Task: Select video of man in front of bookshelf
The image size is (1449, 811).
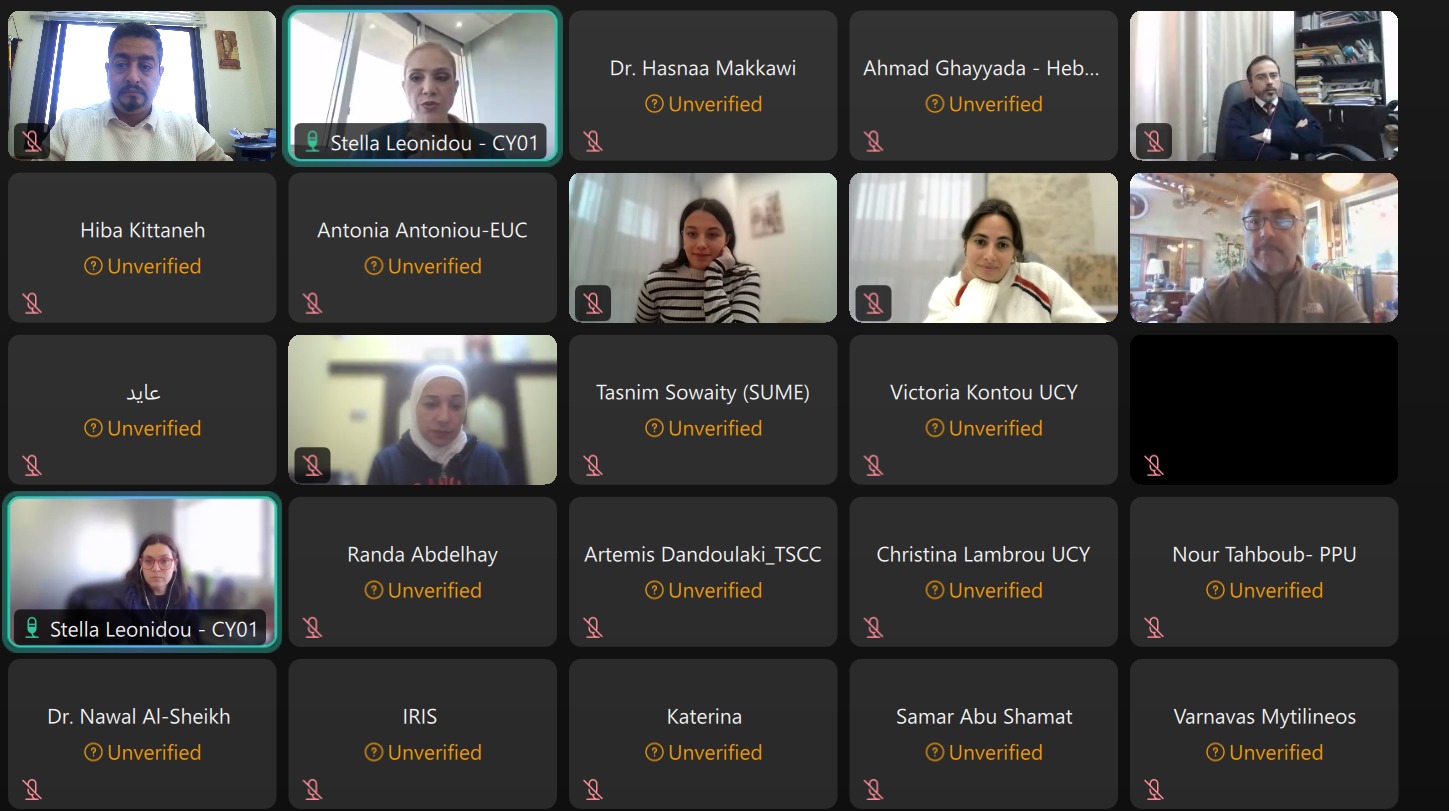Action: tap(1264, 86)
